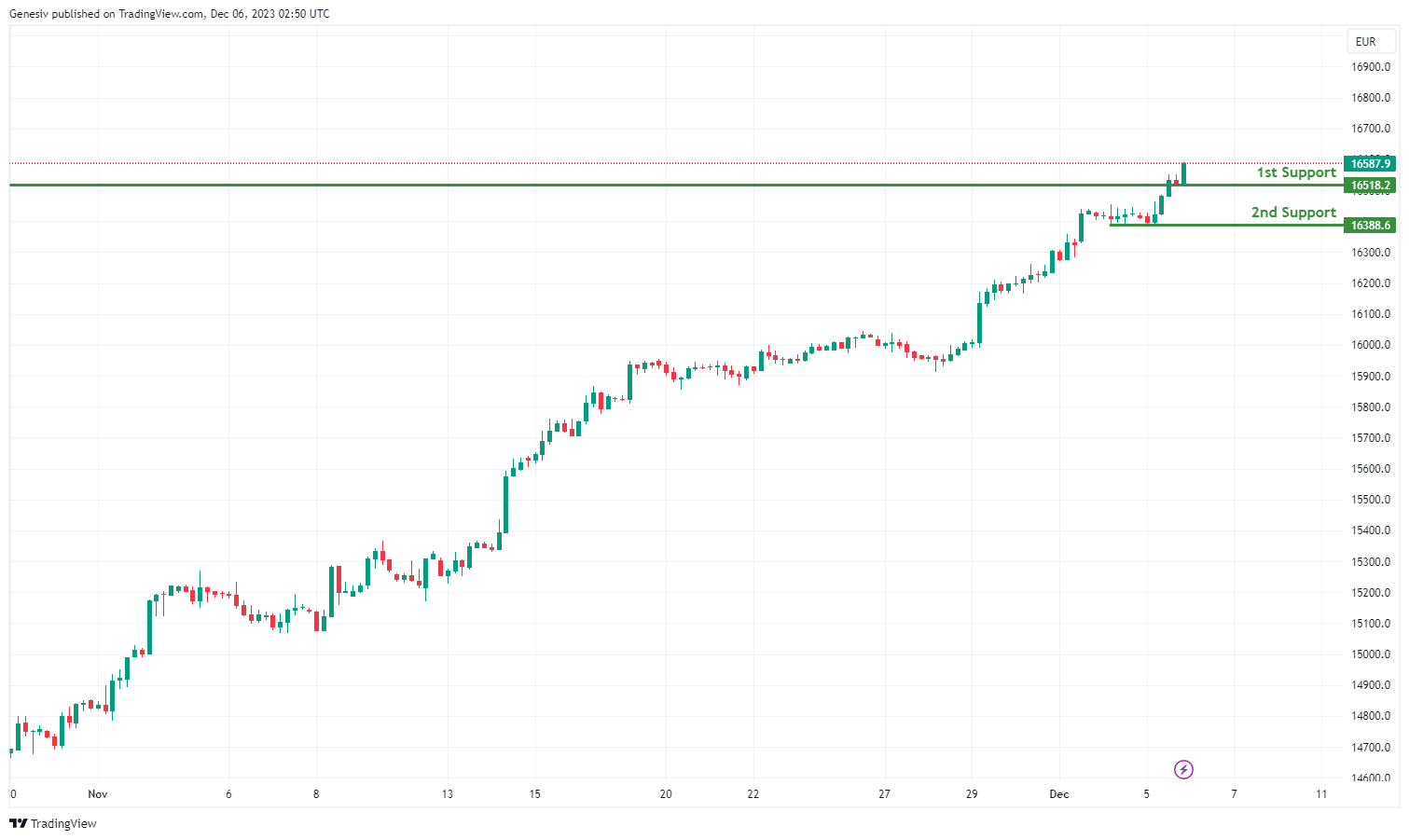
Task: Click the purple lightning bolt event icon
Action: [1183, 769]
